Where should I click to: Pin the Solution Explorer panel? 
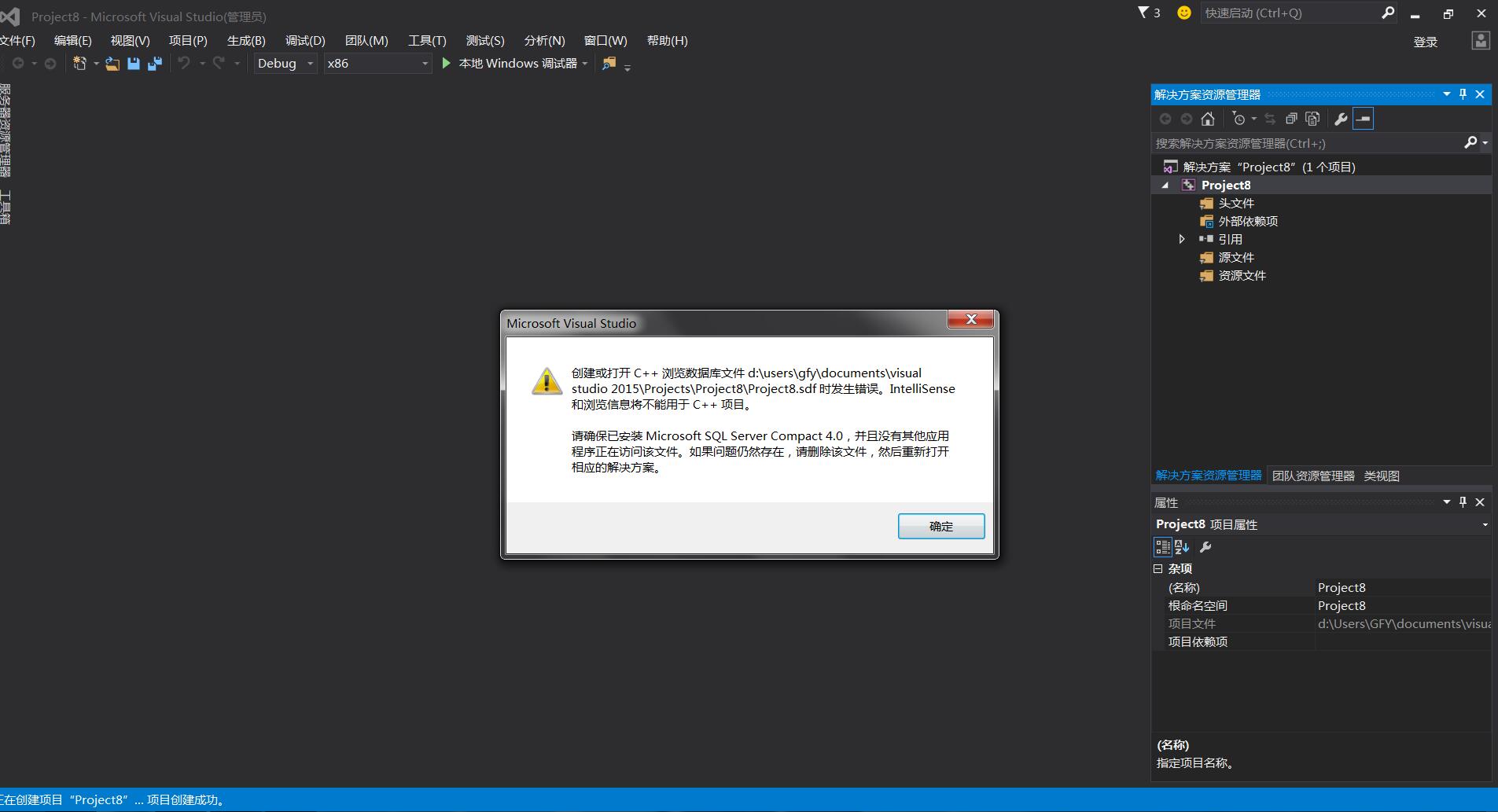[1463, 94]
